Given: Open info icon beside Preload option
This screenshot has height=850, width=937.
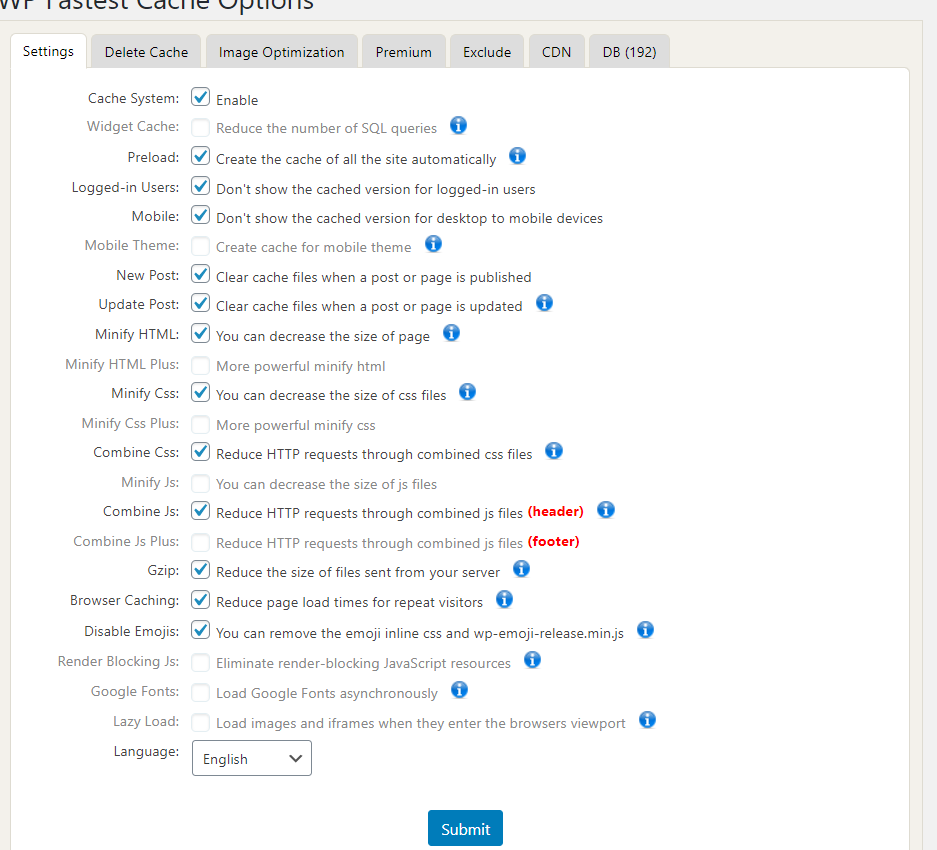Looking at the screenshot, I should coord(517,156).
